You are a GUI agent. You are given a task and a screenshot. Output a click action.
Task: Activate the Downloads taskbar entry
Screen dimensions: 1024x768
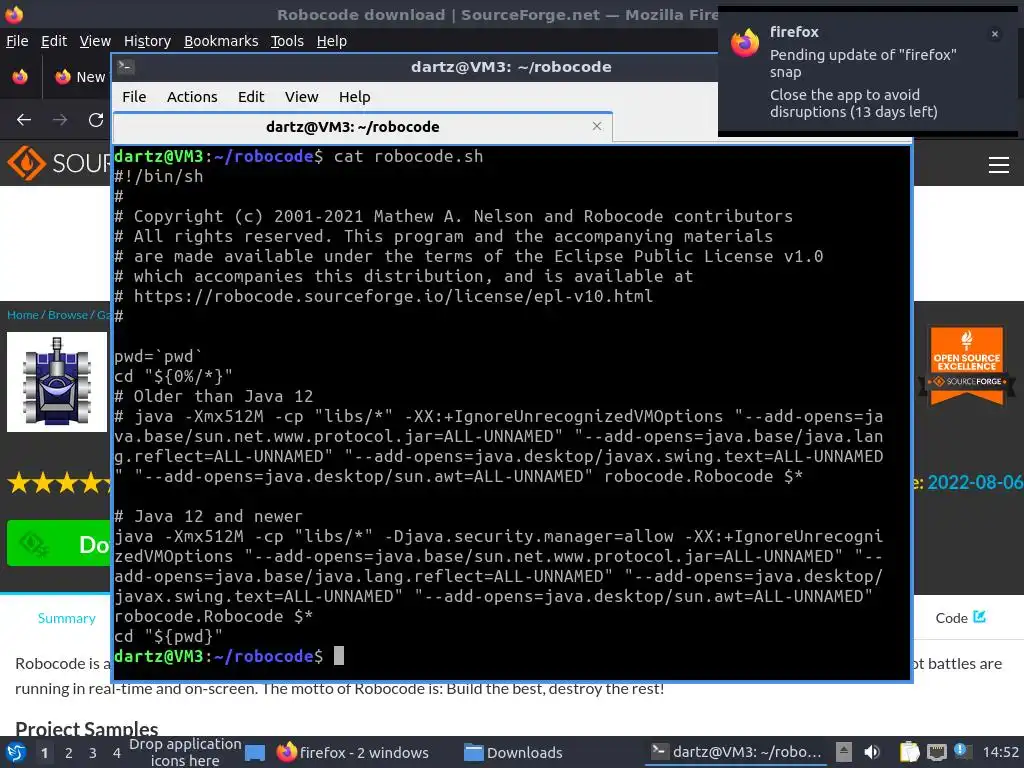point(514,752)
